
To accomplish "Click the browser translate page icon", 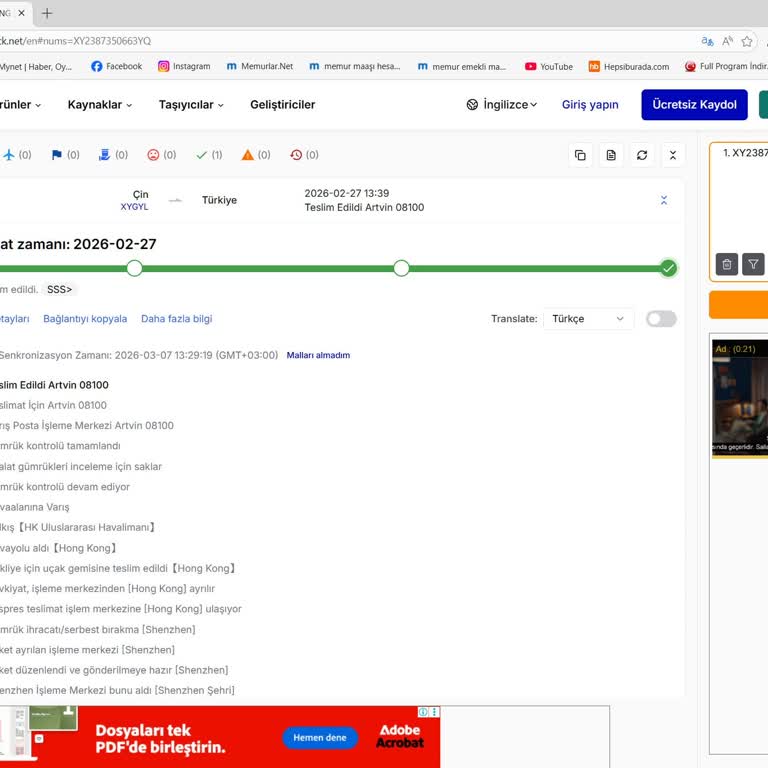I will (707, 41).
